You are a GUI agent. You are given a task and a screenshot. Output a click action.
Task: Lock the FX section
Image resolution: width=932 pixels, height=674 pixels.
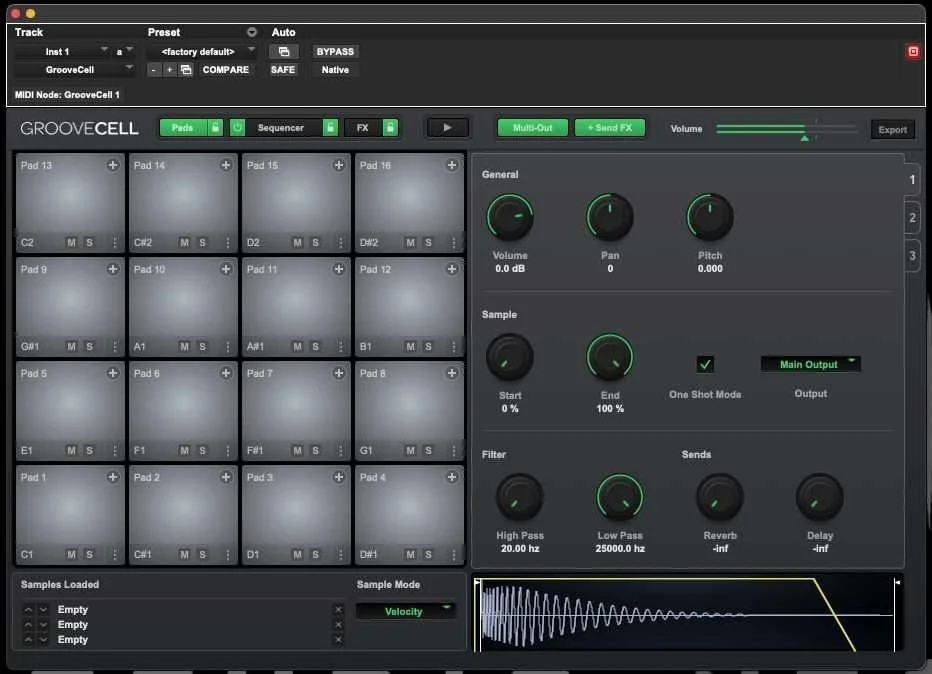pos(390,129)
